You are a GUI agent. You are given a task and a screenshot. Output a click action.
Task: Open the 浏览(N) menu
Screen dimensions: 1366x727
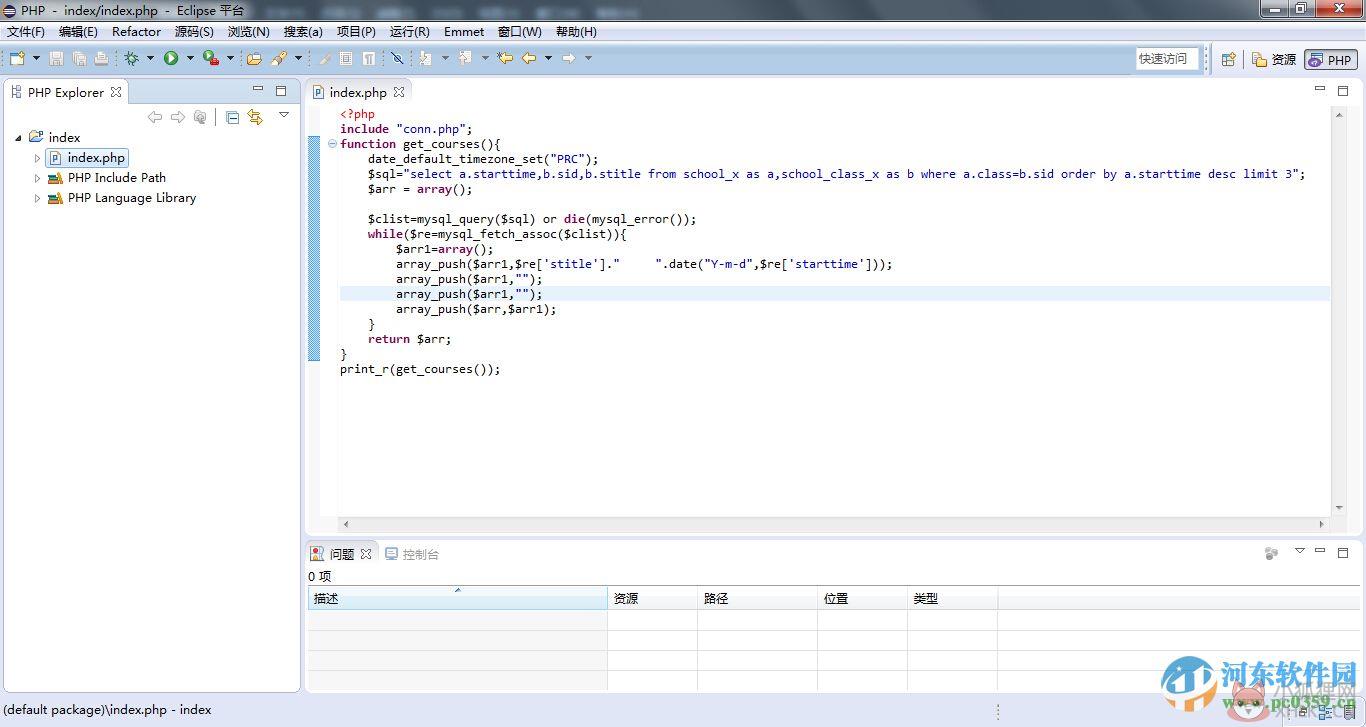click(248, 31)
